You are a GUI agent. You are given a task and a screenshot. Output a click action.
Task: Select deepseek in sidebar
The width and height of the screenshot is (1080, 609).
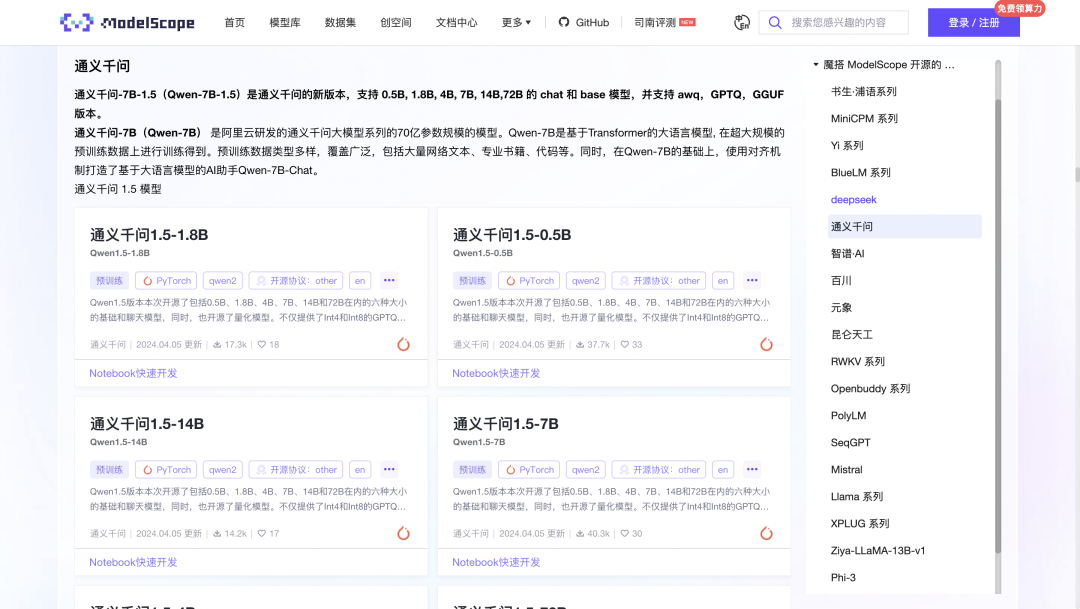tap(853, 200)
